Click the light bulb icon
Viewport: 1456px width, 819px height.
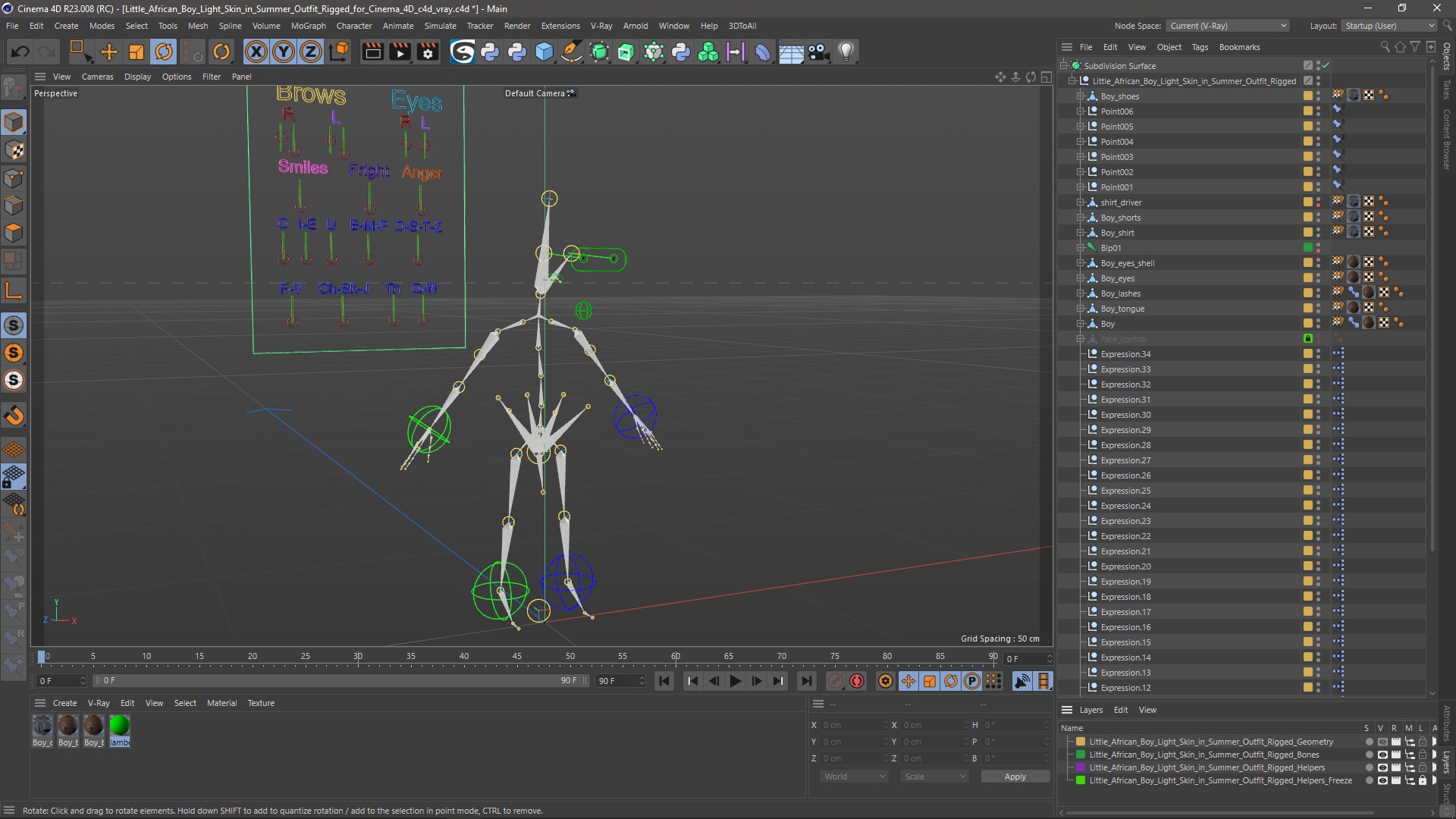point(846,52)
